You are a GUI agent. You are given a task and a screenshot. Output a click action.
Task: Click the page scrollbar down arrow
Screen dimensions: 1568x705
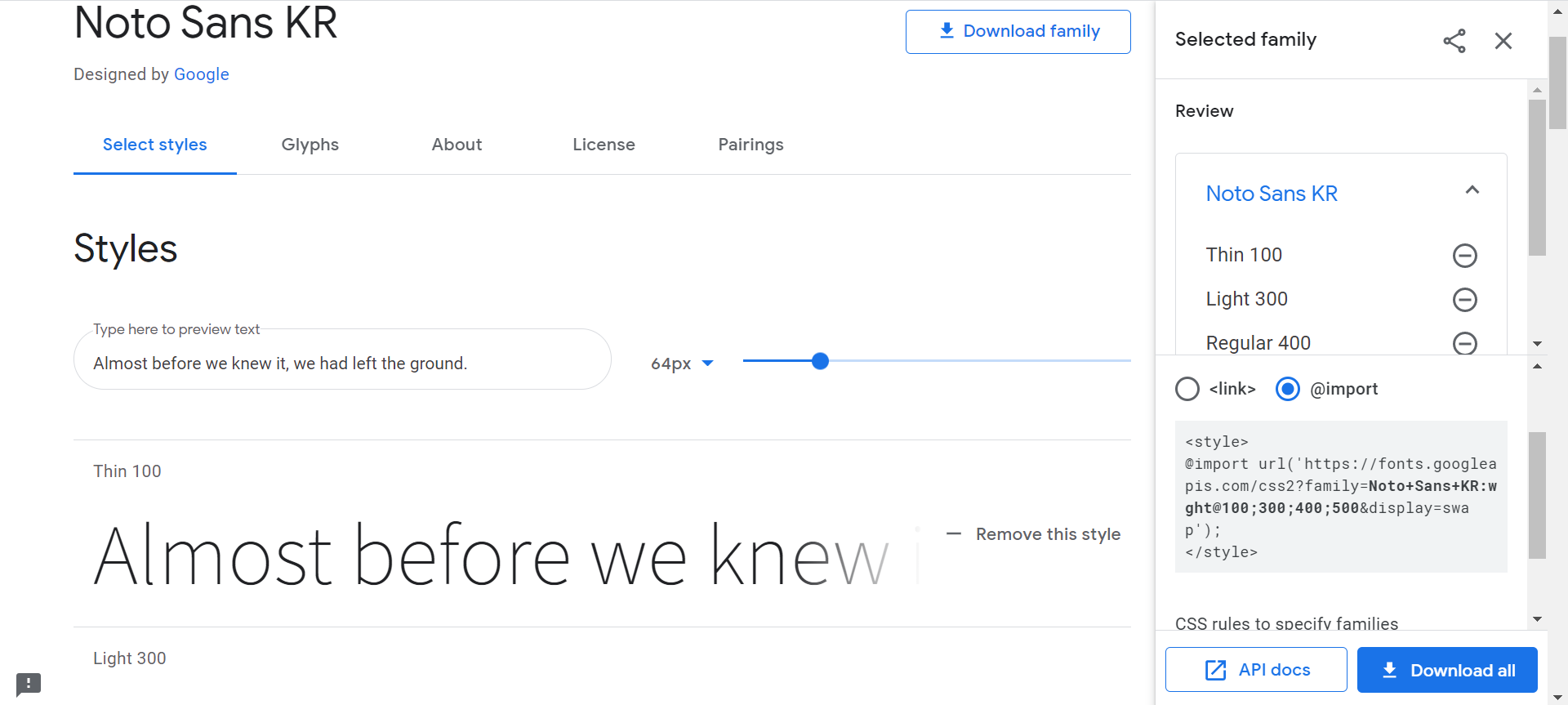click(1558, 697)
